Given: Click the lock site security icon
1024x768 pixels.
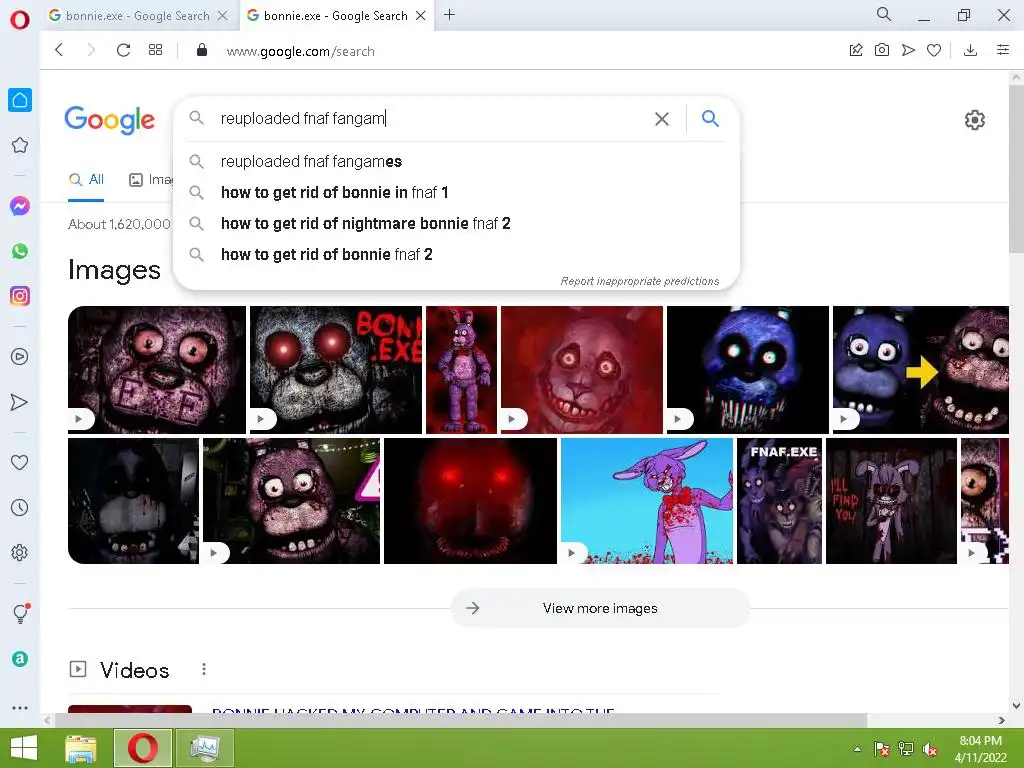Looking at the screenshot, I should click(202, 50).
